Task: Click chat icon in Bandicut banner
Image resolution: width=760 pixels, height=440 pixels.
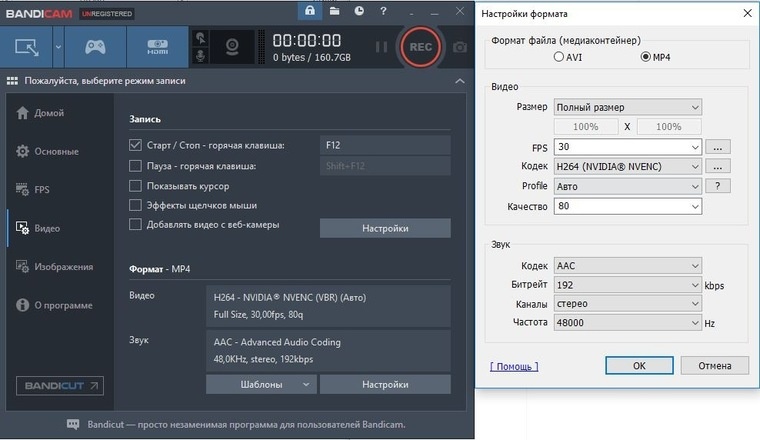Action: coord(73,424)
